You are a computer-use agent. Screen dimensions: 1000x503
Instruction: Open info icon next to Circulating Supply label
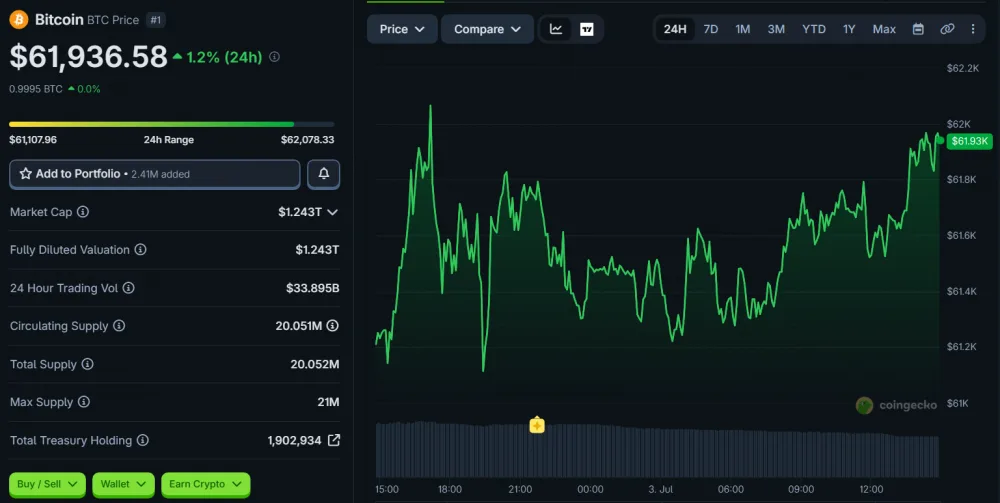click(x=119, y=326)
